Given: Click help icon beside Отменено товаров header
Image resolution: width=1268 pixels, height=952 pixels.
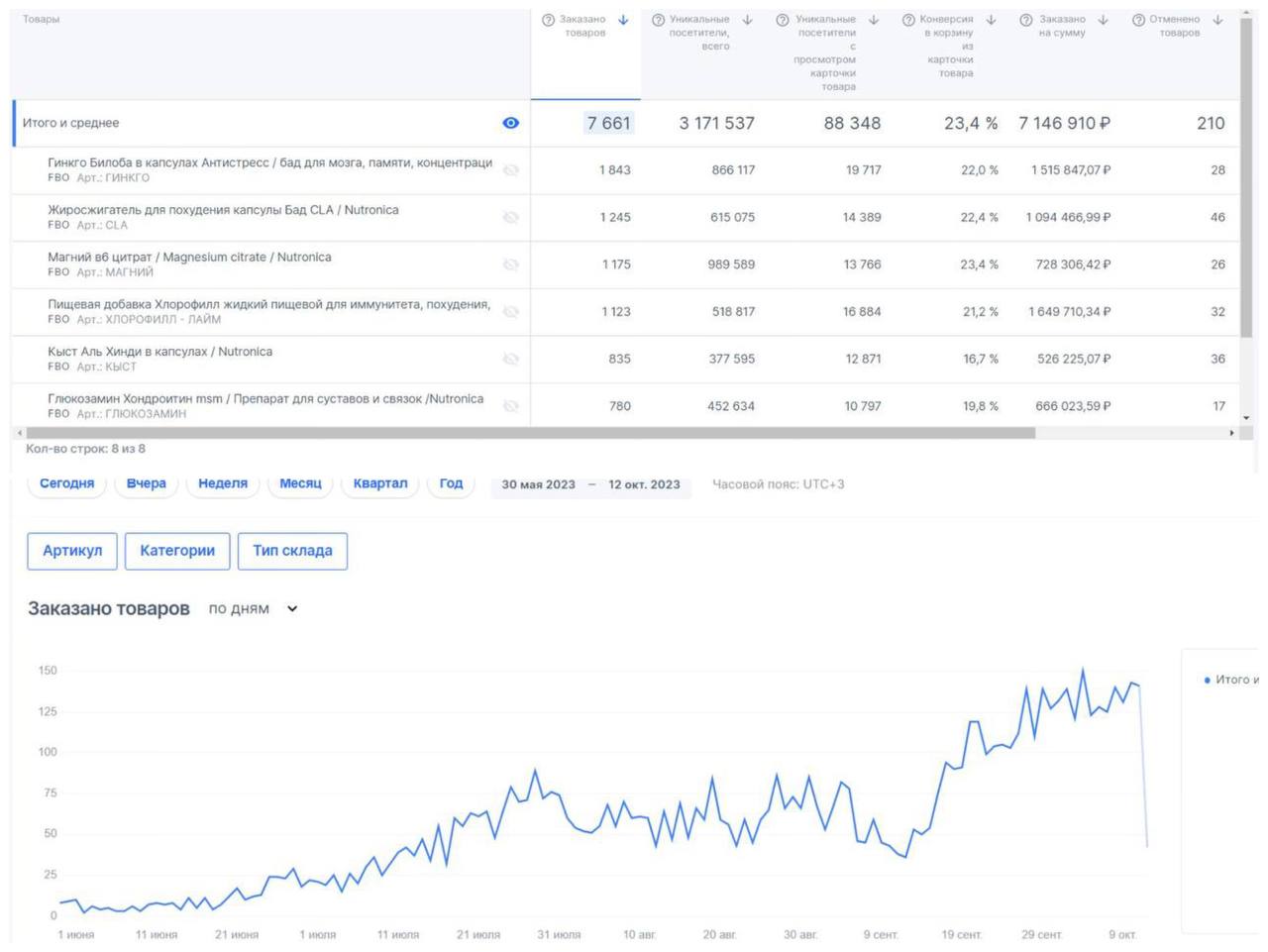Looking at the screenshot, I should pos(1138,20).
